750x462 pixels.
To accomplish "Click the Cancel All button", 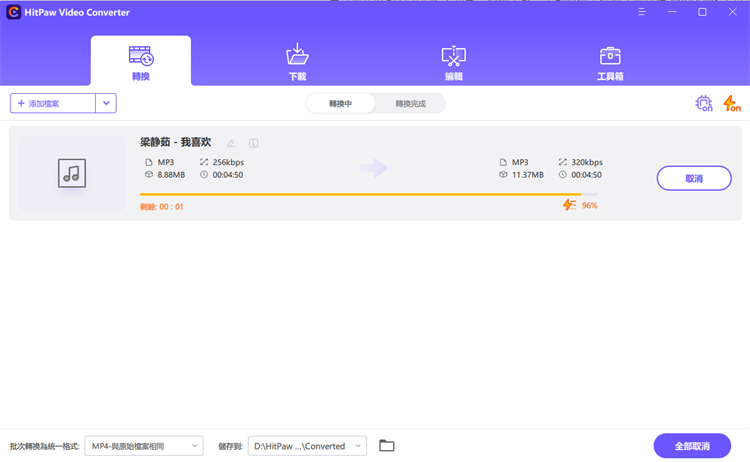I will pyautogui.click(x=692, y=446).
